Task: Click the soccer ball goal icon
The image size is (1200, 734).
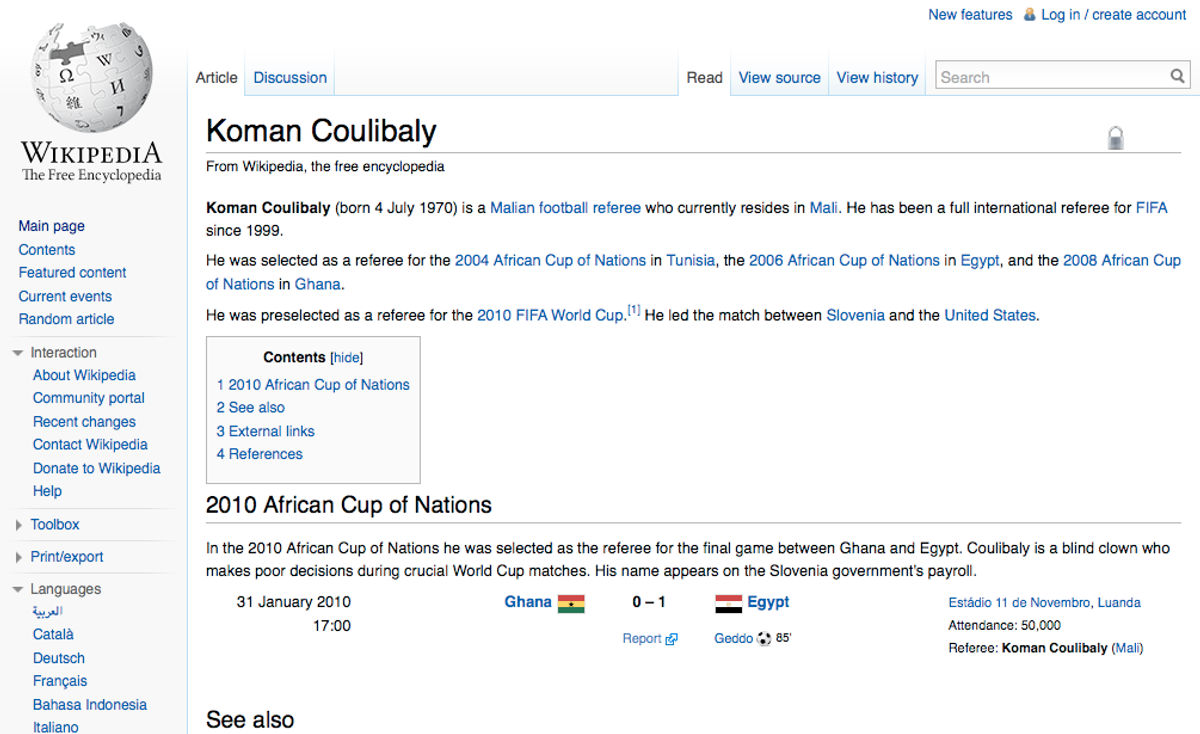Action: [x=764, y=638]
